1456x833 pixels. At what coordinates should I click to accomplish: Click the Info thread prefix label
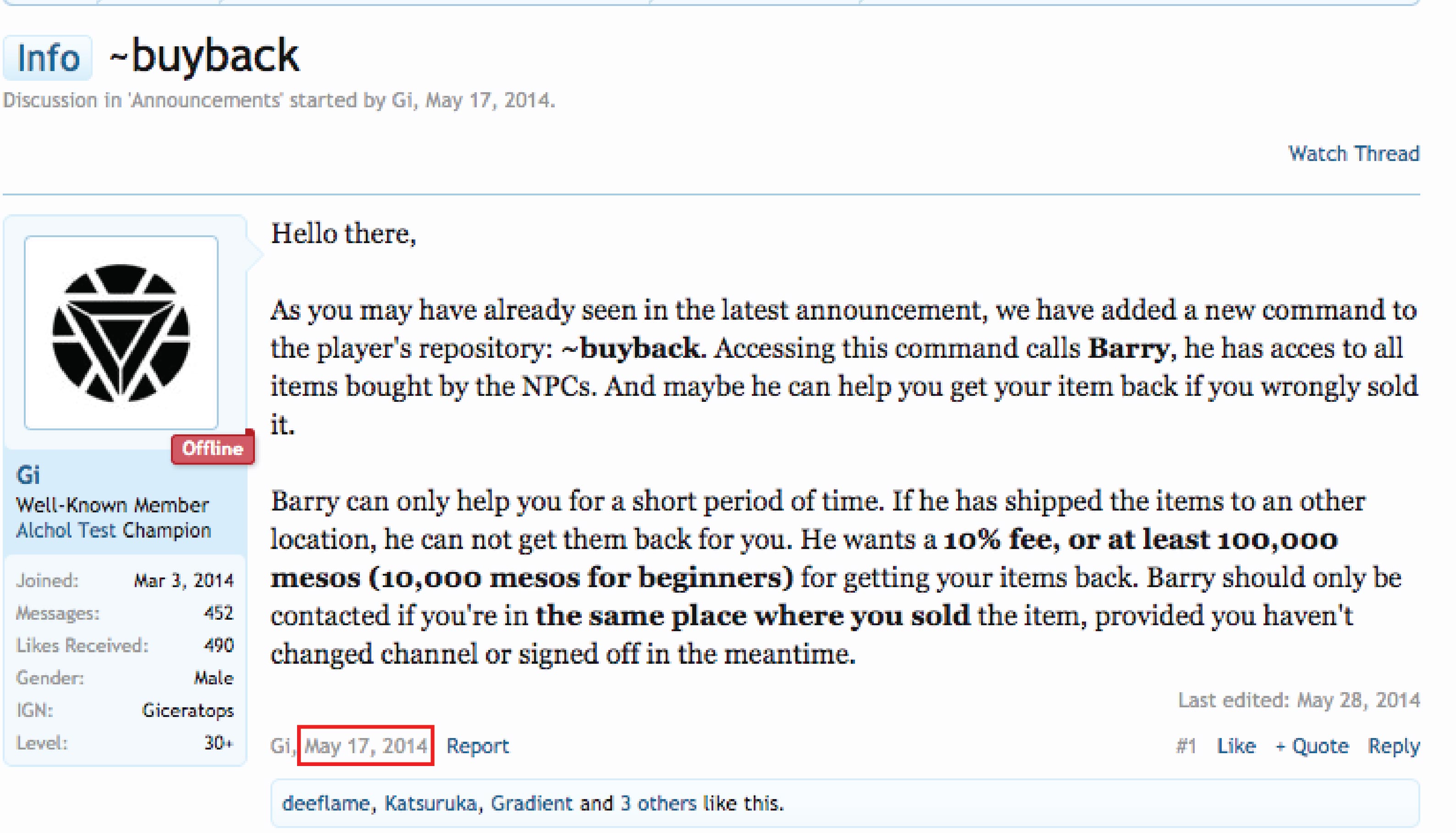48,58
